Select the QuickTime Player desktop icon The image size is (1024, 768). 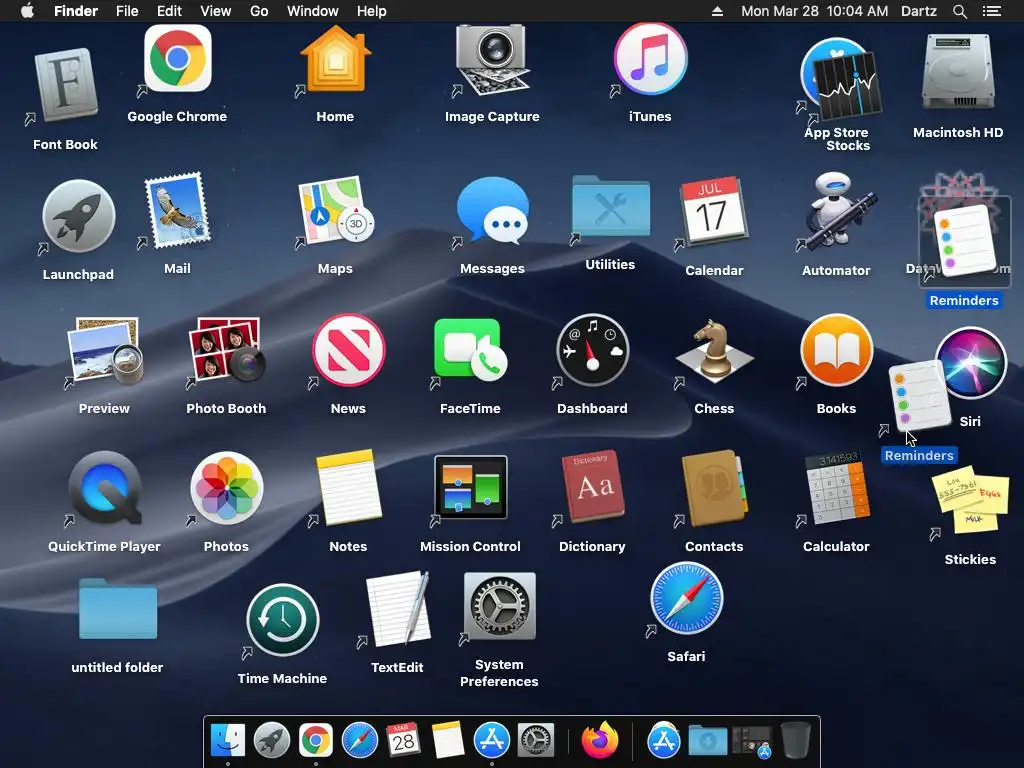point(105,488)
